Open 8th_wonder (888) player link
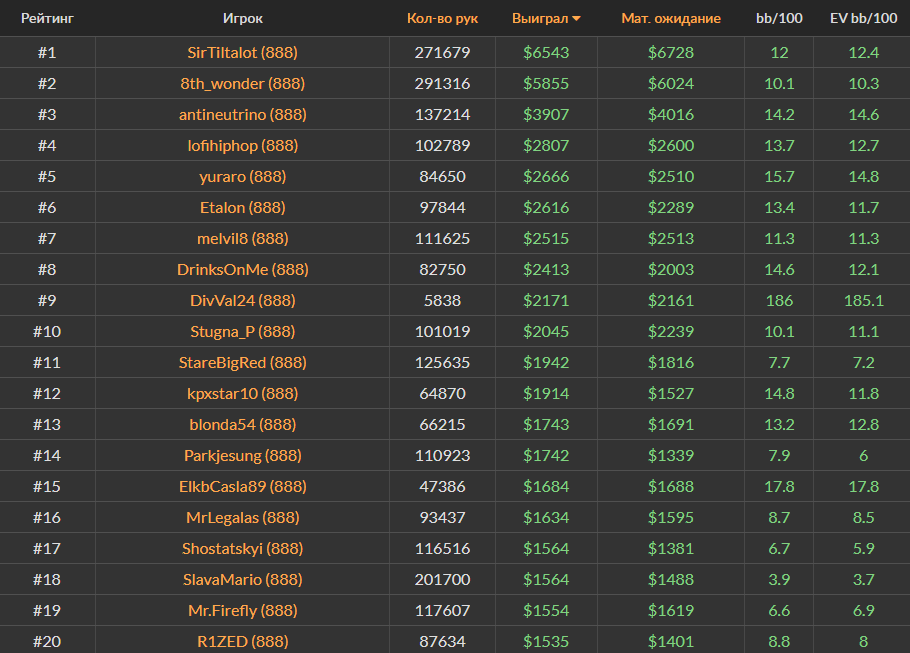 point(242,83)
